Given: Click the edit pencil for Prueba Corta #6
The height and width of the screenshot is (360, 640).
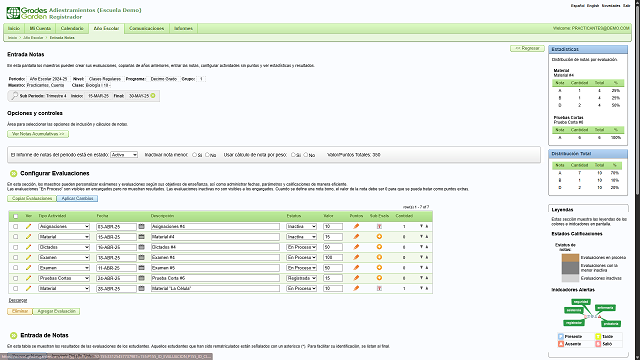Looking at the screenshot, I should pos(28,278).
